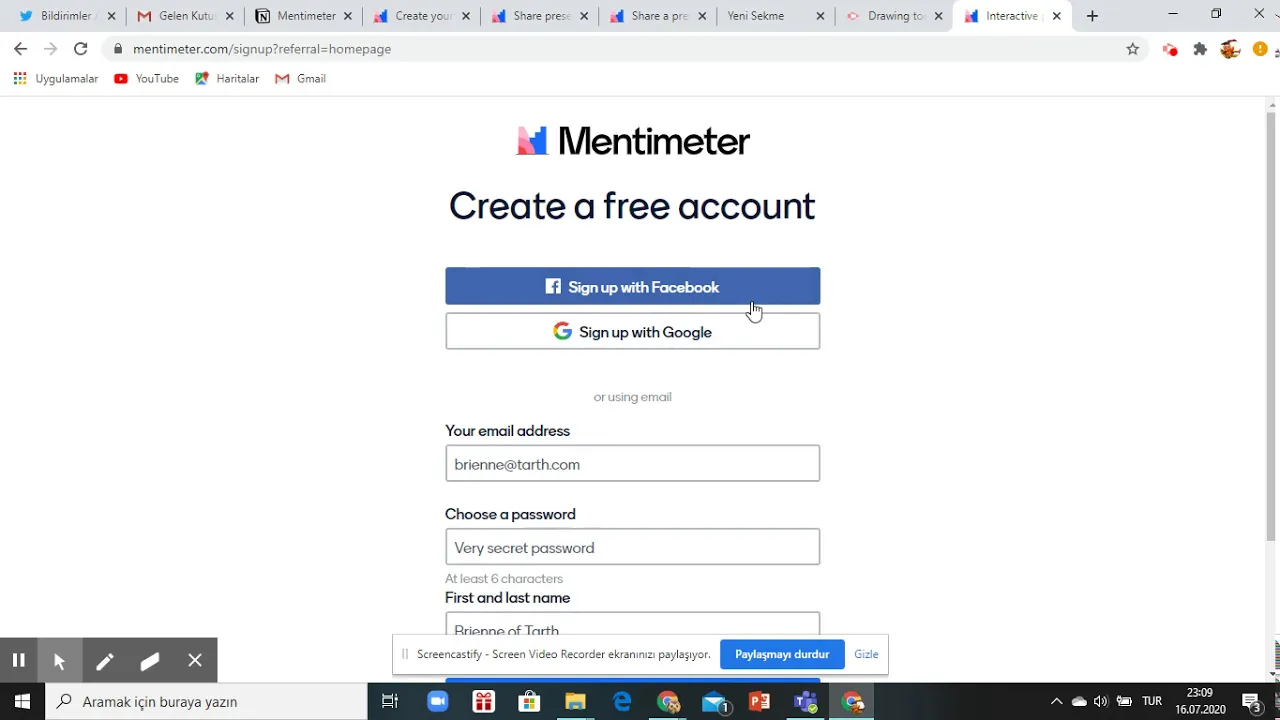Viewport: 1280px width, 720px height.
Task: Open the Zoom app from the taskbar
Action: (437, 702)
